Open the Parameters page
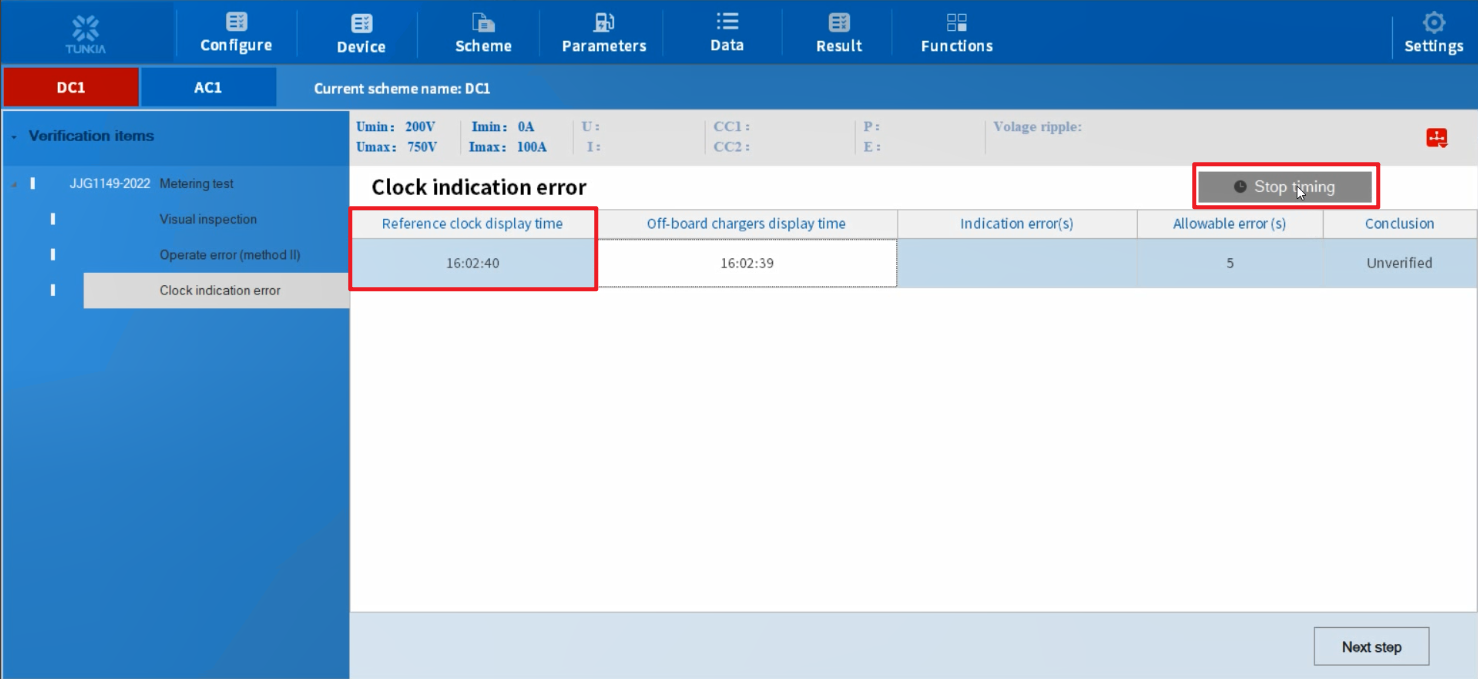 (604, 33)
